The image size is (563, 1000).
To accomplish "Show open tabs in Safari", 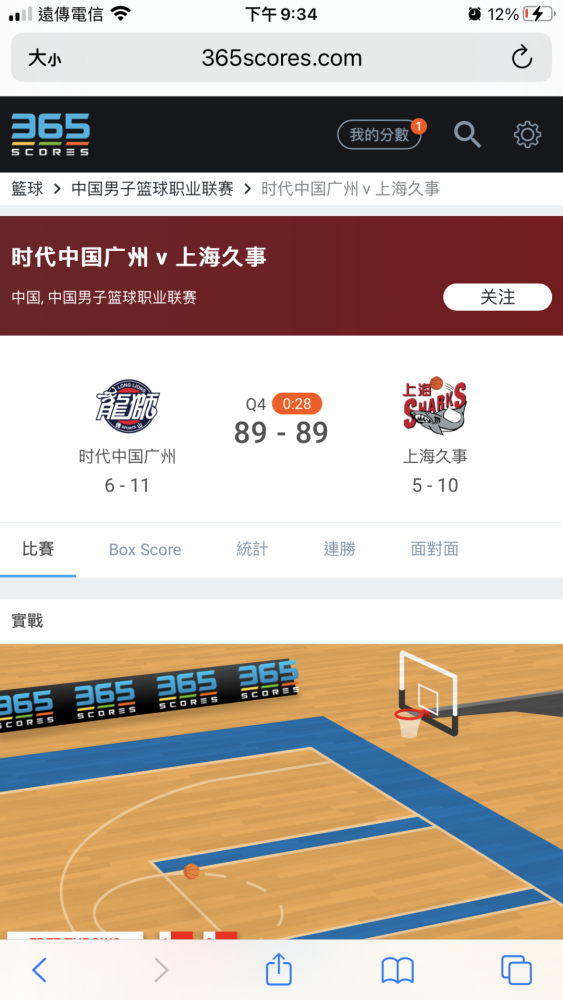I will coord(516,970).
